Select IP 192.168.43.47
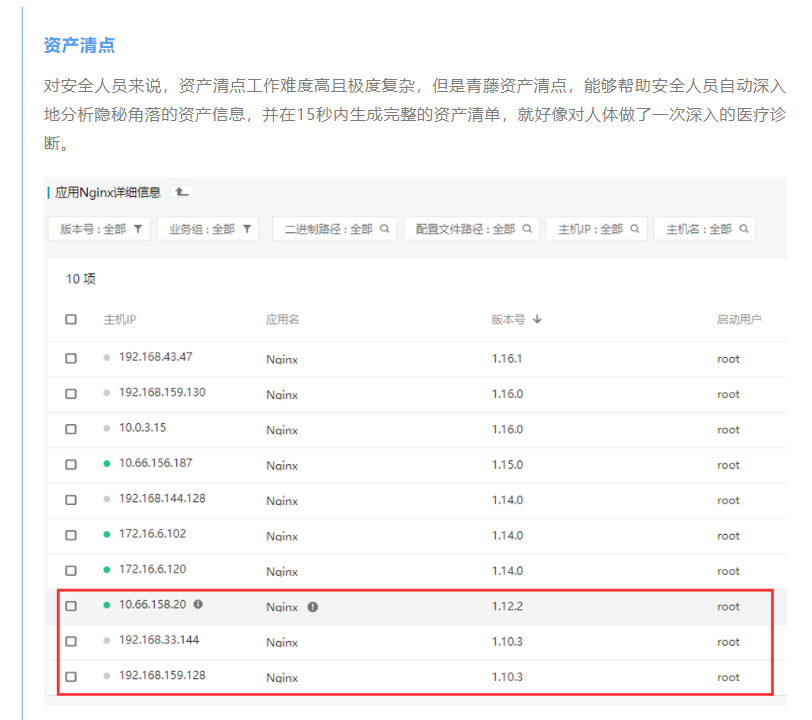Image resolution: width=812 pixels, height=720 pixels. tap(156, 357)
